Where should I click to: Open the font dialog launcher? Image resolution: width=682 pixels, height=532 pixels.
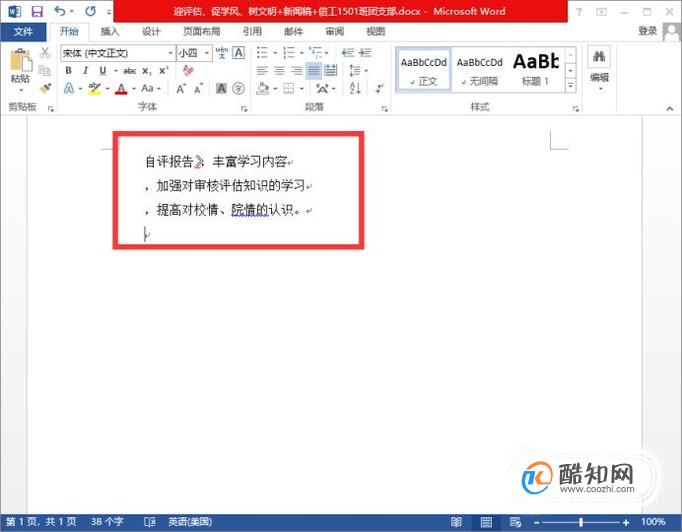coord(244,108)
